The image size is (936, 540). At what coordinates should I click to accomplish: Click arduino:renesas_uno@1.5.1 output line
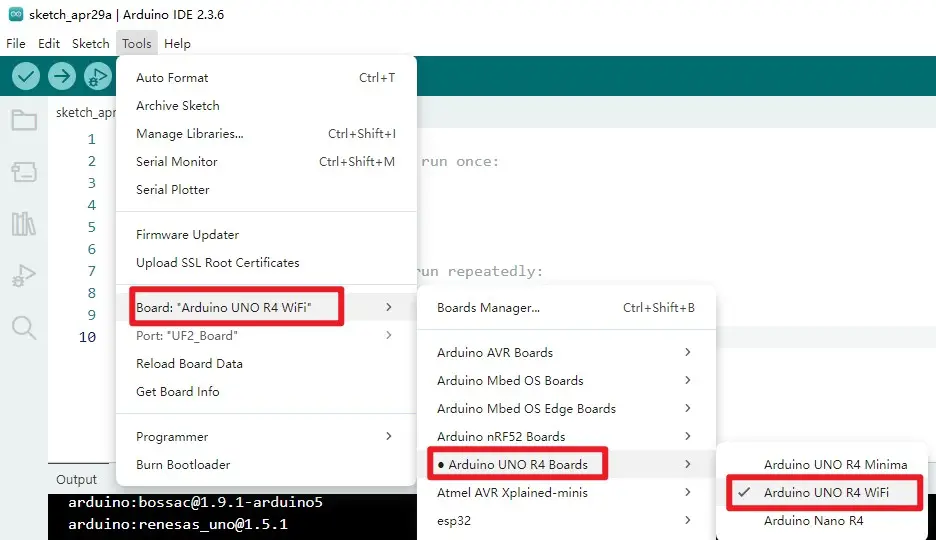[x=178, y=524]
